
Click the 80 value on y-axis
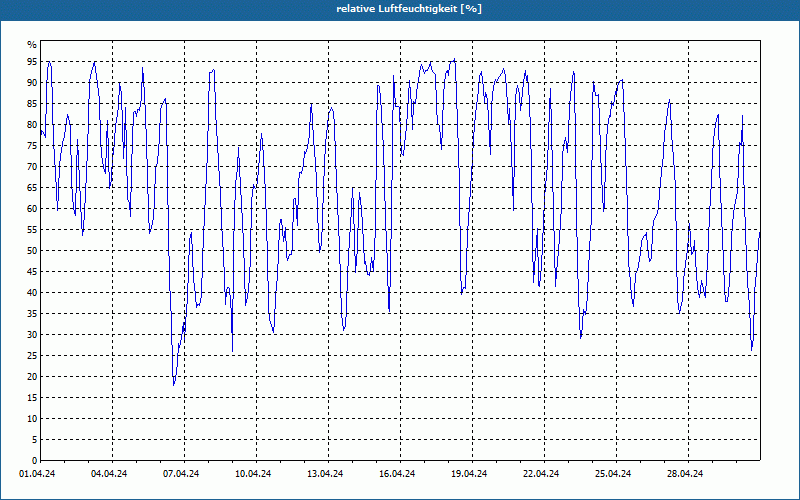pos(32,124)
